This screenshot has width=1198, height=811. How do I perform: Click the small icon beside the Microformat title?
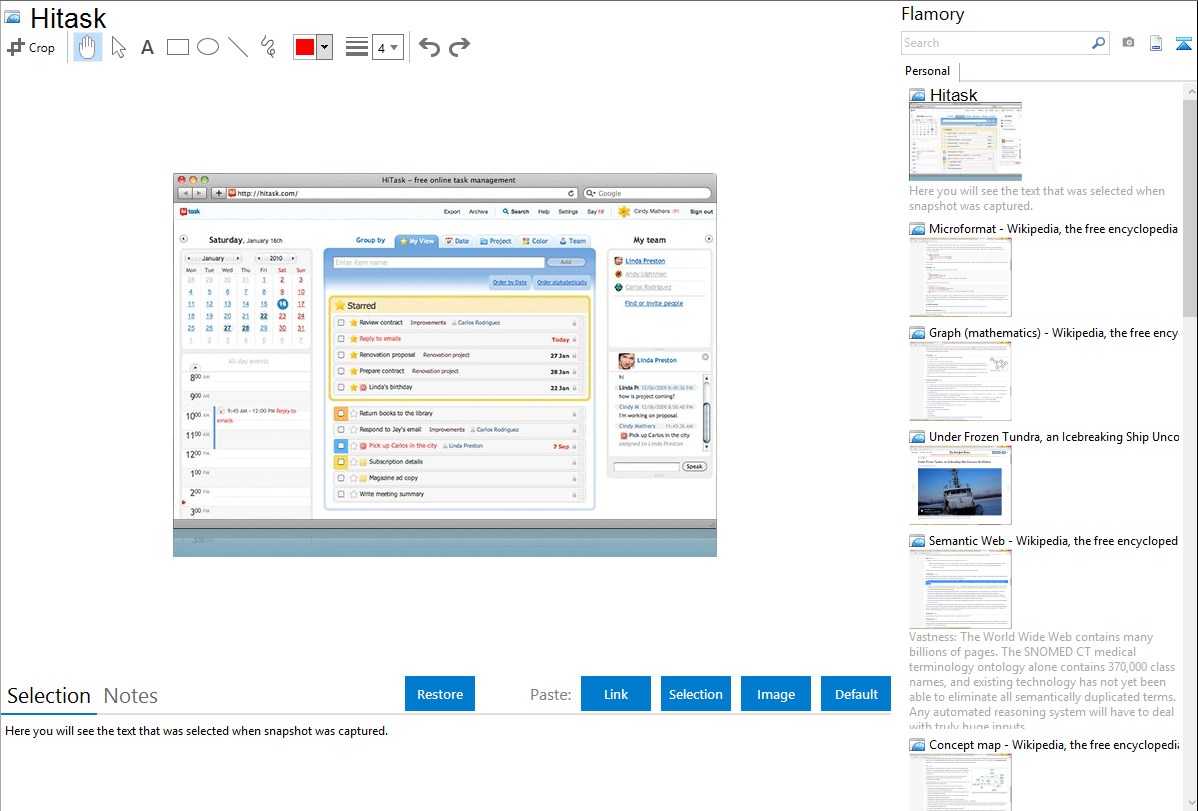pyautogui.click(x=917, y=229)
